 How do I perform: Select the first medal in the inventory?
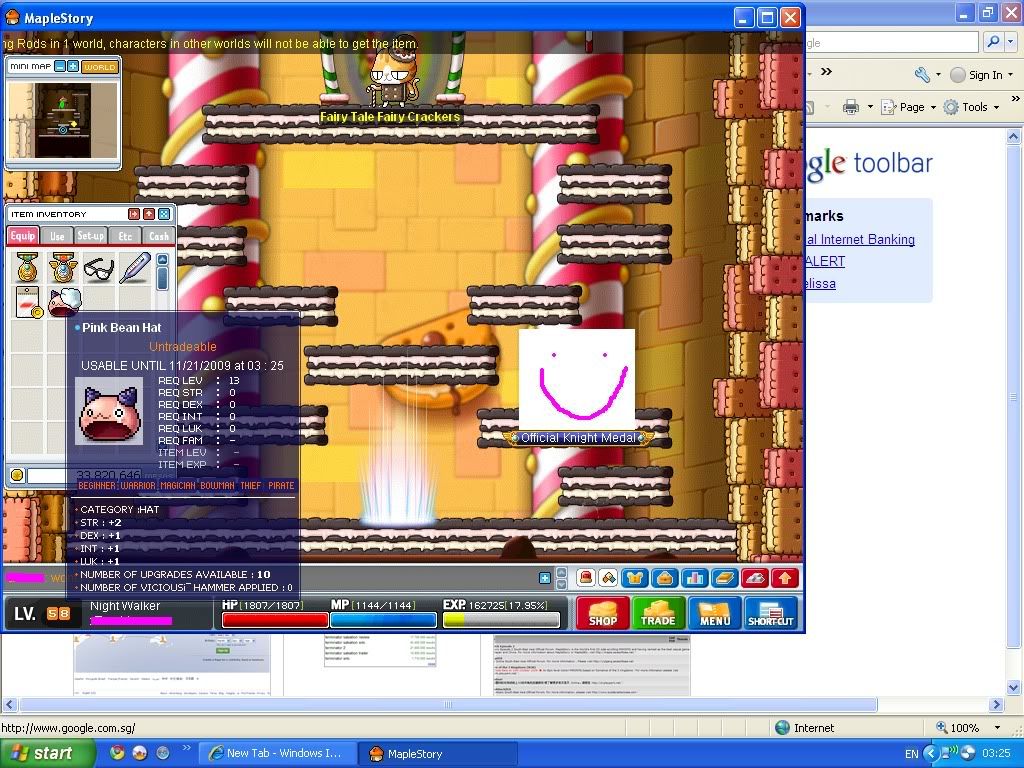[27, 268]
